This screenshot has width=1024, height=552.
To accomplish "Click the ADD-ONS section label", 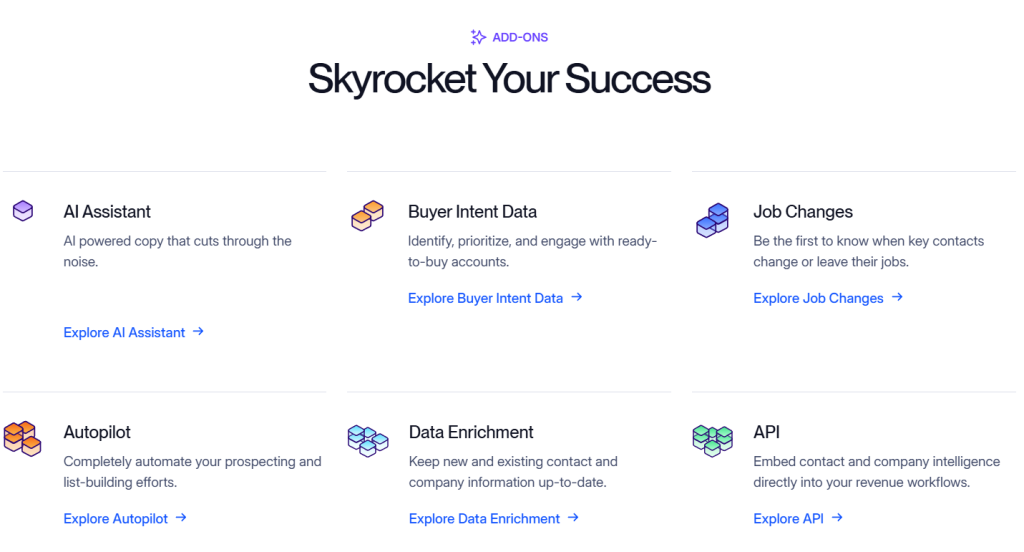I will click(520, 38).
